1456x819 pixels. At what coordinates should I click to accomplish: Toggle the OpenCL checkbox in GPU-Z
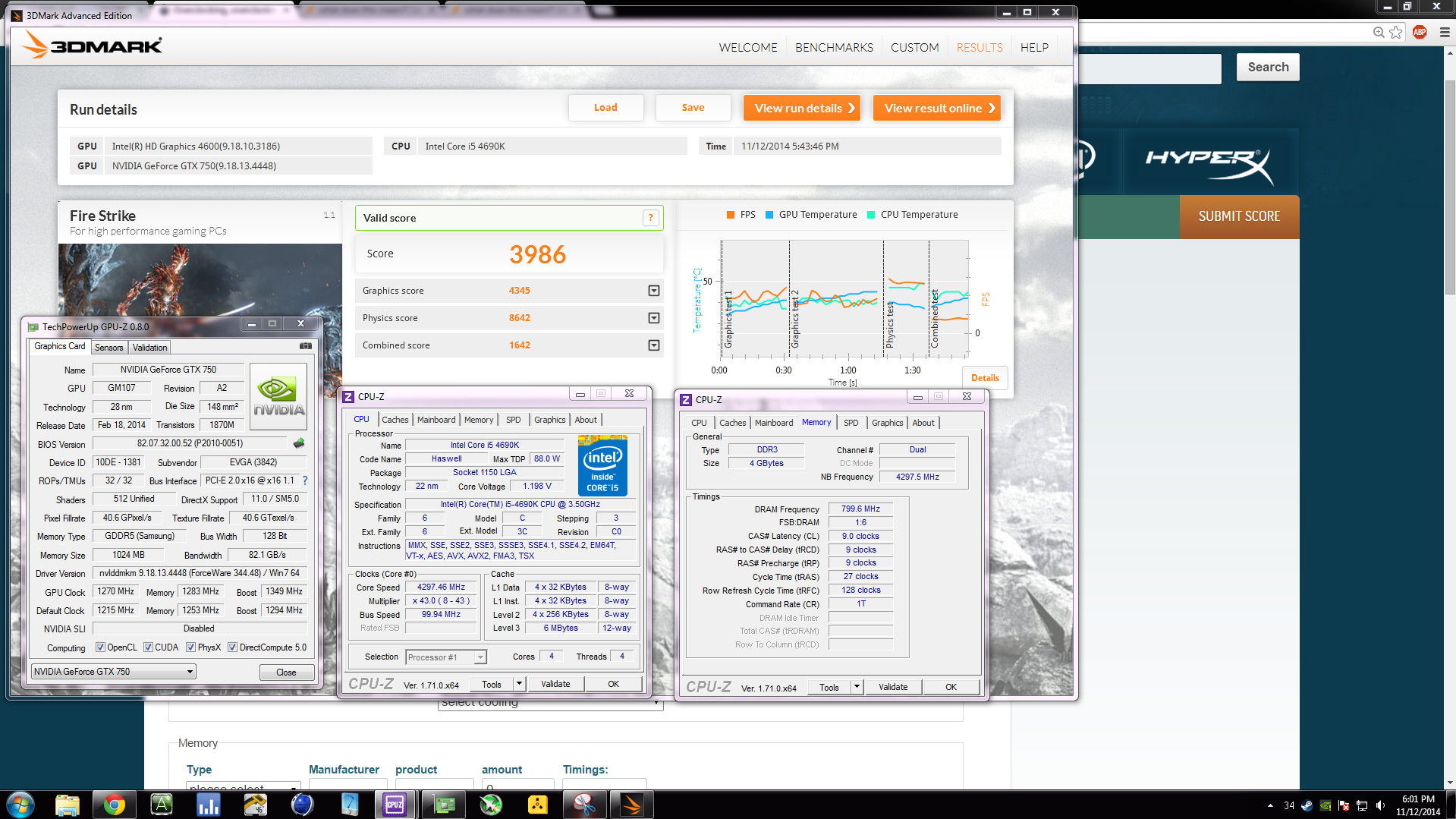[x=100, y=647]
